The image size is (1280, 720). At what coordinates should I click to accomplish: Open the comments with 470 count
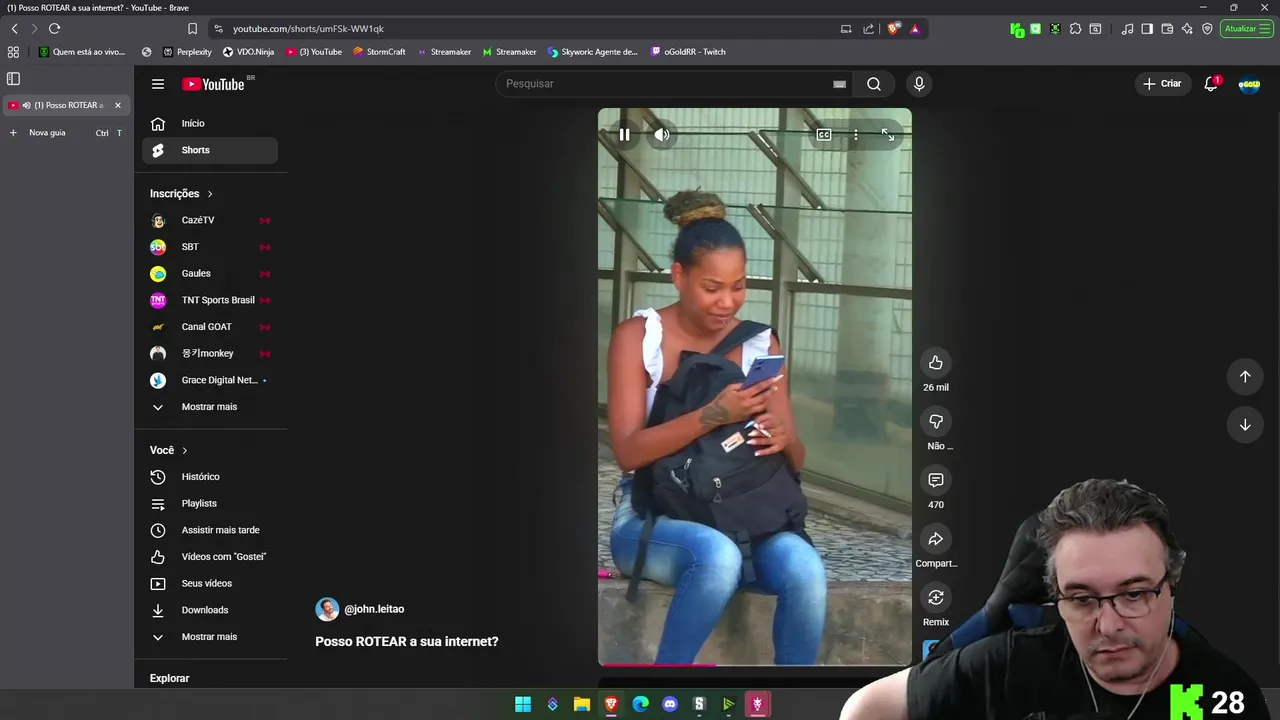tap(936, 480)
